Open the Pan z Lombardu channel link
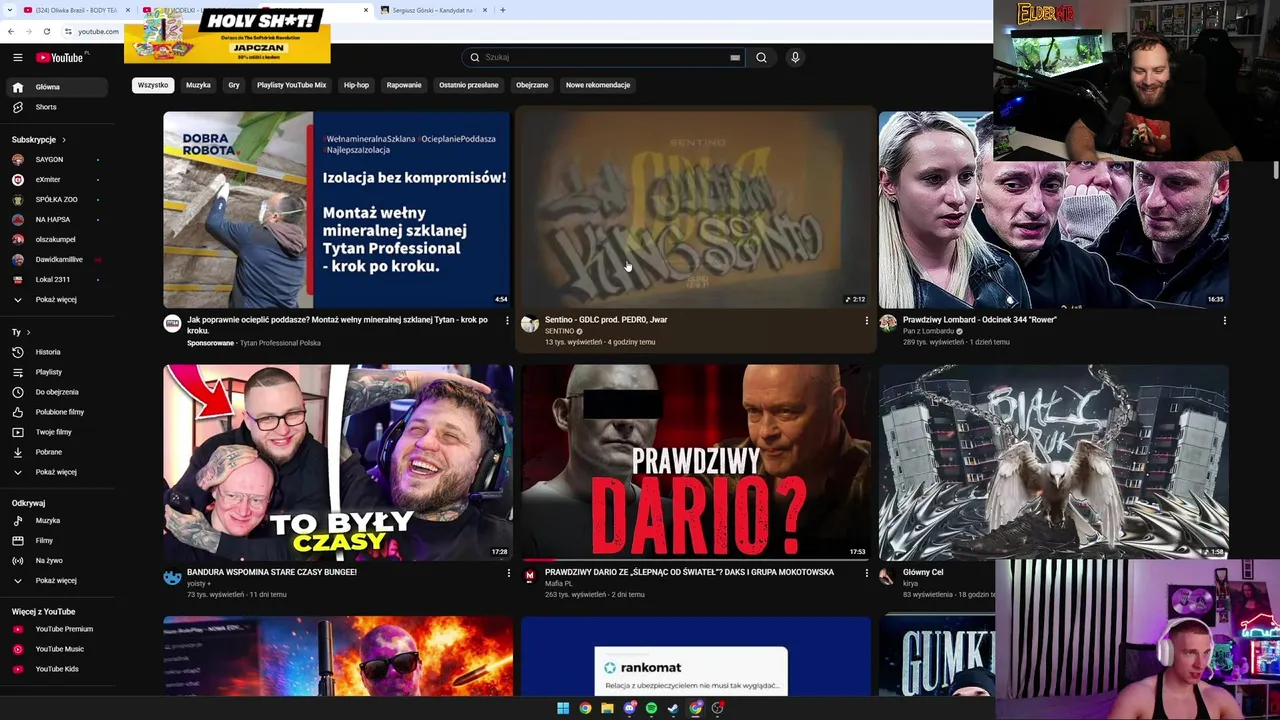The height and width of the screenshot is (720, 1280). [929, 331]
